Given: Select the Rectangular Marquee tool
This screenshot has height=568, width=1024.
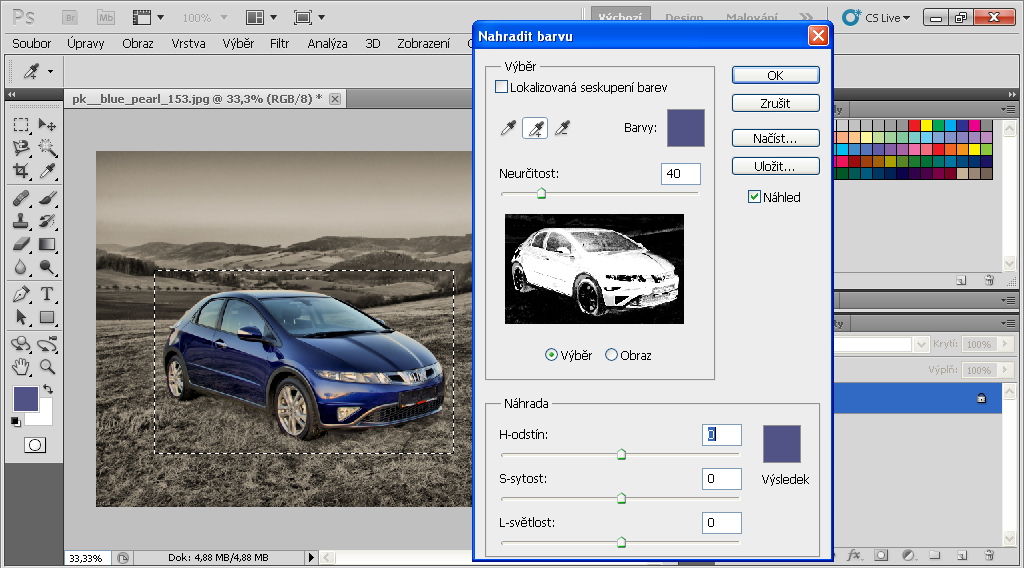Looking at the screenshot, I should pyautogui.click(x=21, y=124).
